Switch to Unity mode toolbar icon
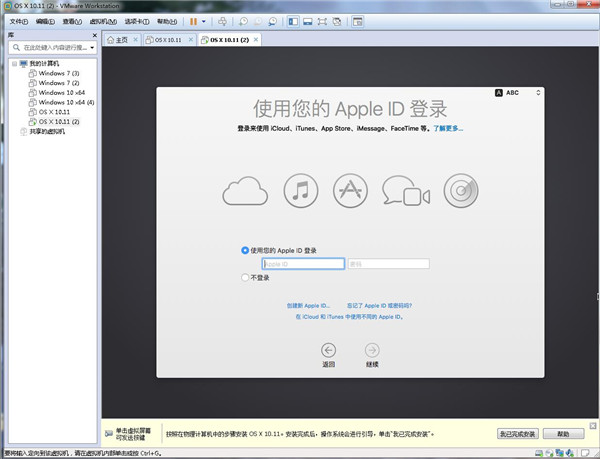This screenshot has height=459, width=600. coord(337,22)
